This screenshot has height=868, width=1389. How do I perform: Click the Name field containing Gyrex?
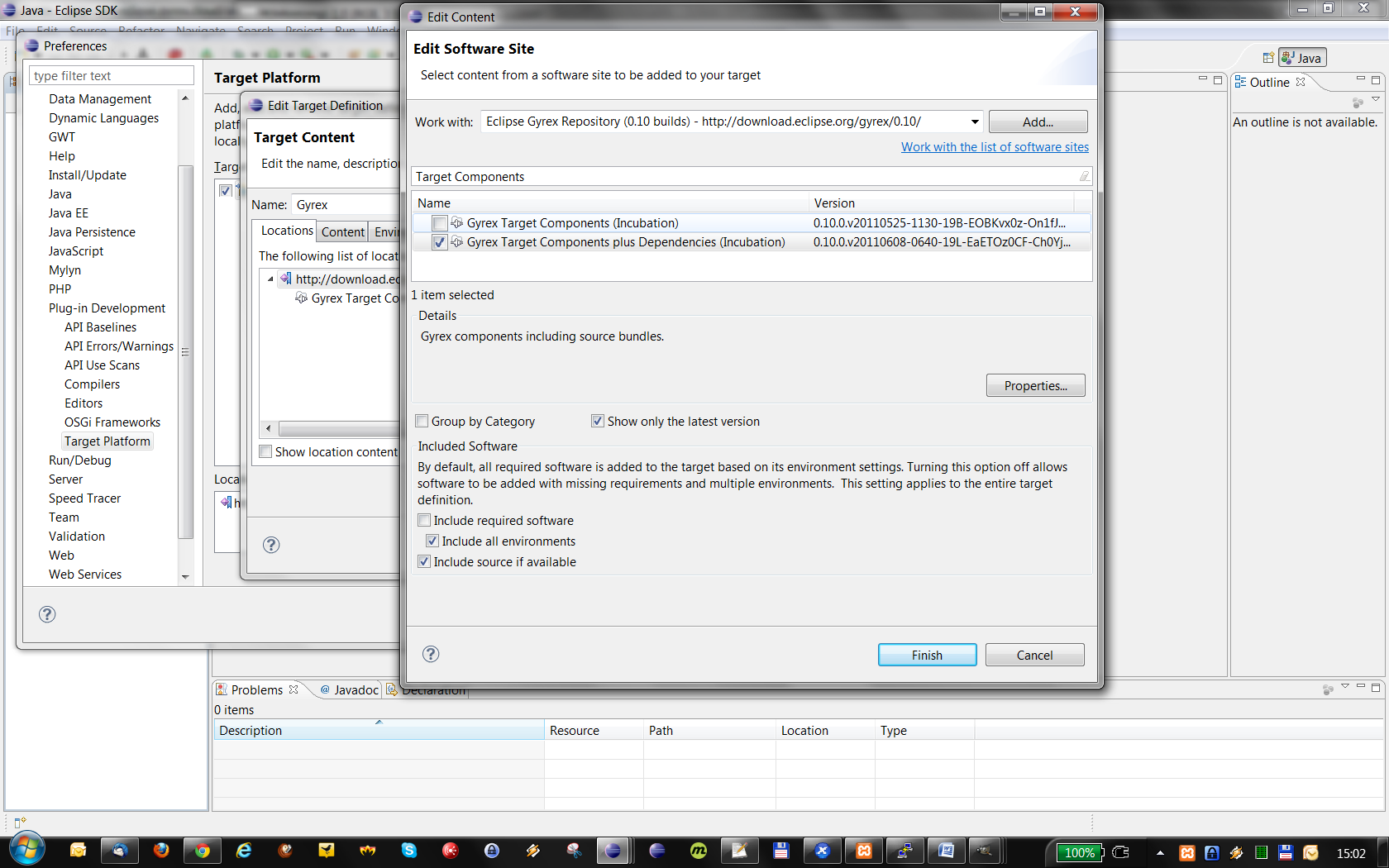pyautogui.click(x=346, y=204)
